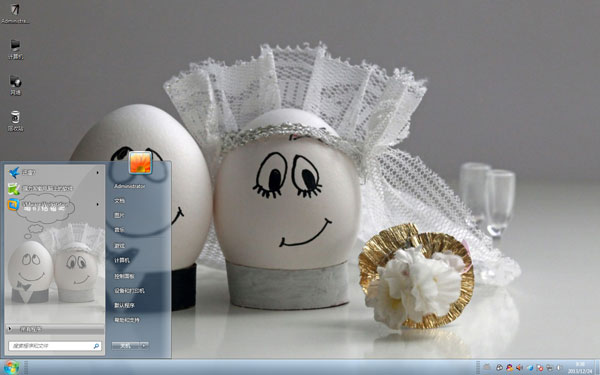600x375 pixels.
Task: Expand the VMware Workstation submenu arrow
Action: 98,204
